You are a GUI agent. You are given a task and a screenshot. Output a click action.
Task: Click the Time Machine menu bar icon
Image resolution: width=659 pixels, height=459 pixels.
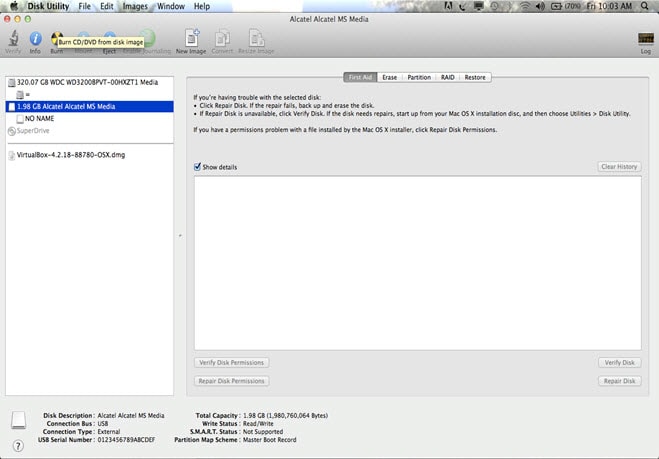coord(495,6)
